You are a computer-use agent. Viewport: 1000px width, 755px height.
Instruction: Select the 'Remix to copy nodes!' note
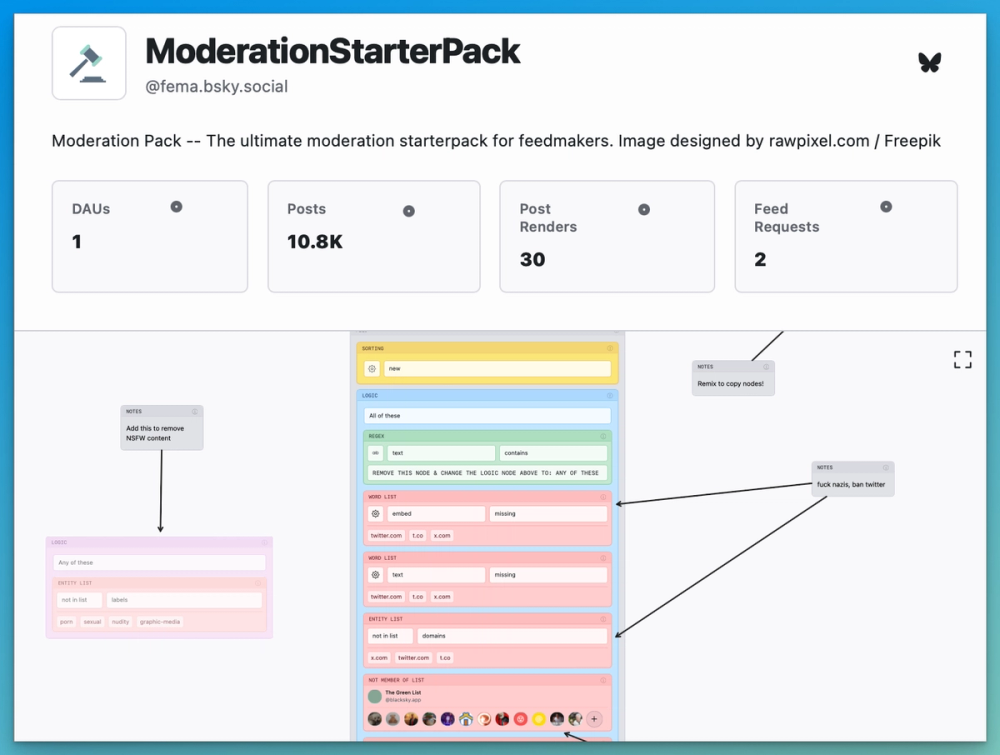click(x=733, y=378)
